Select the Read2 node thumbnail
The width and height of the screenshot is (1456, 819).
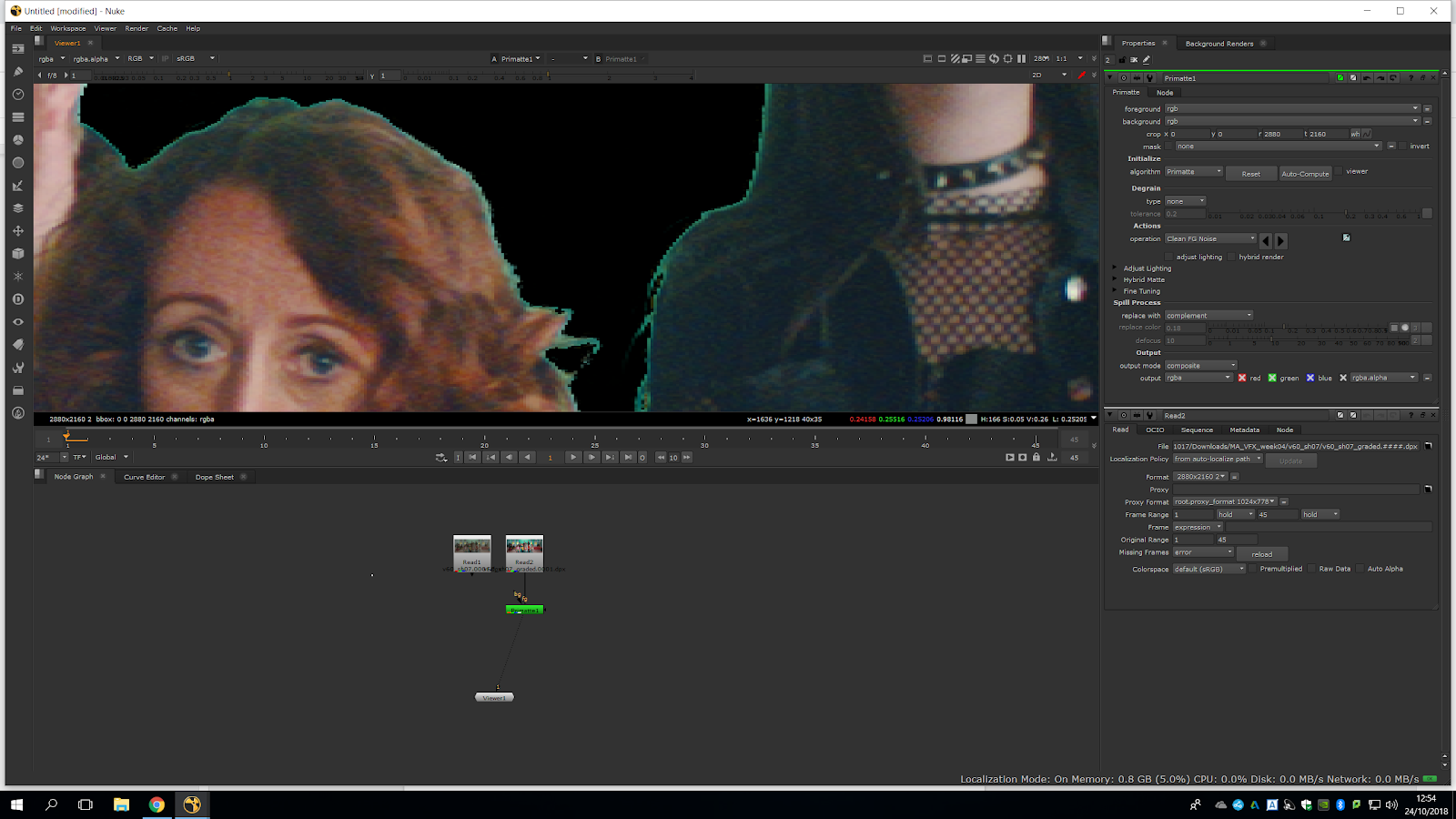(524, 547)
